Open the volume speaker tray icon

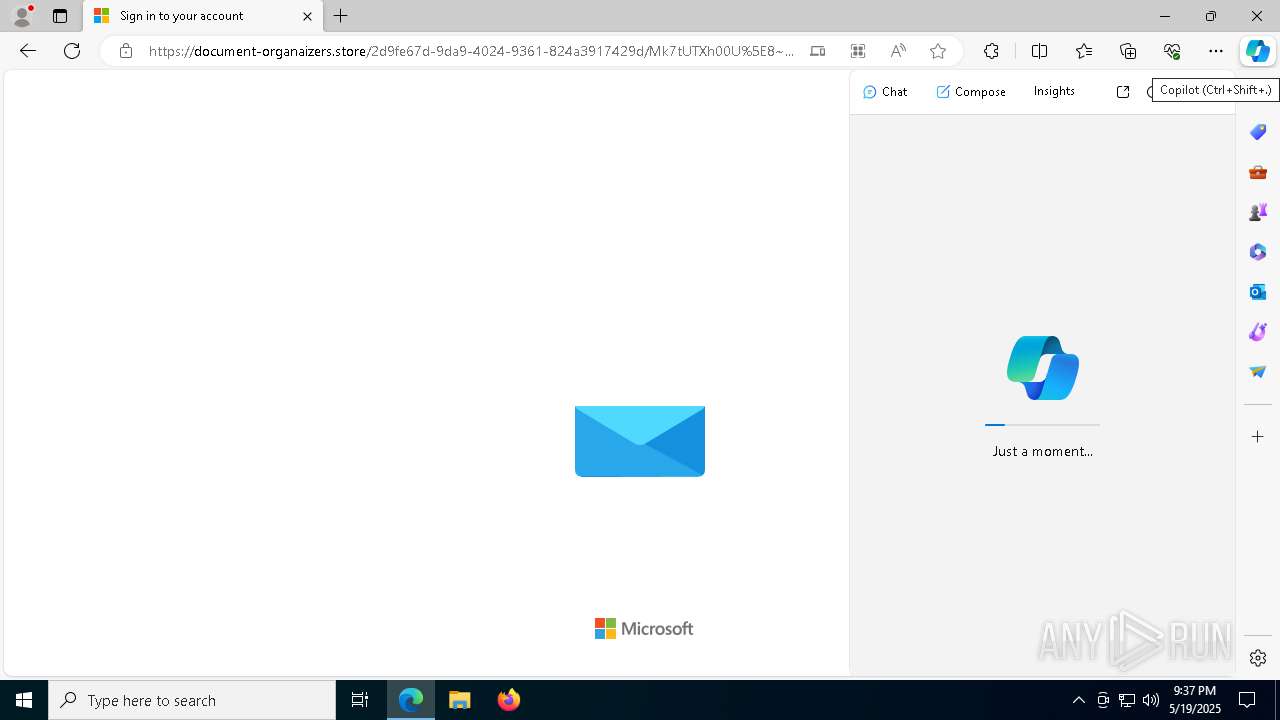pyautogui.click(x=1151, y=700)
